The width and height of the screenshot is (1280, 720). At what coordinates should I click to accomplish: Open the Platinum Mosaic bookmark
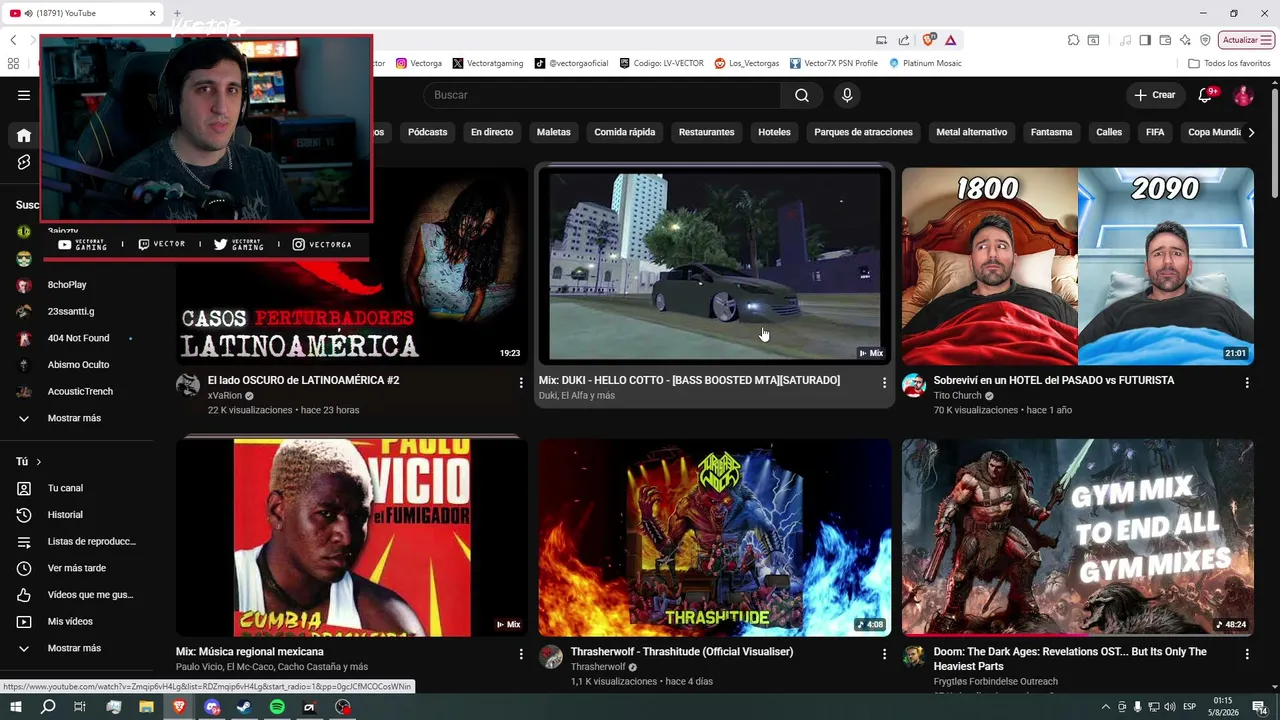[925, 63]
